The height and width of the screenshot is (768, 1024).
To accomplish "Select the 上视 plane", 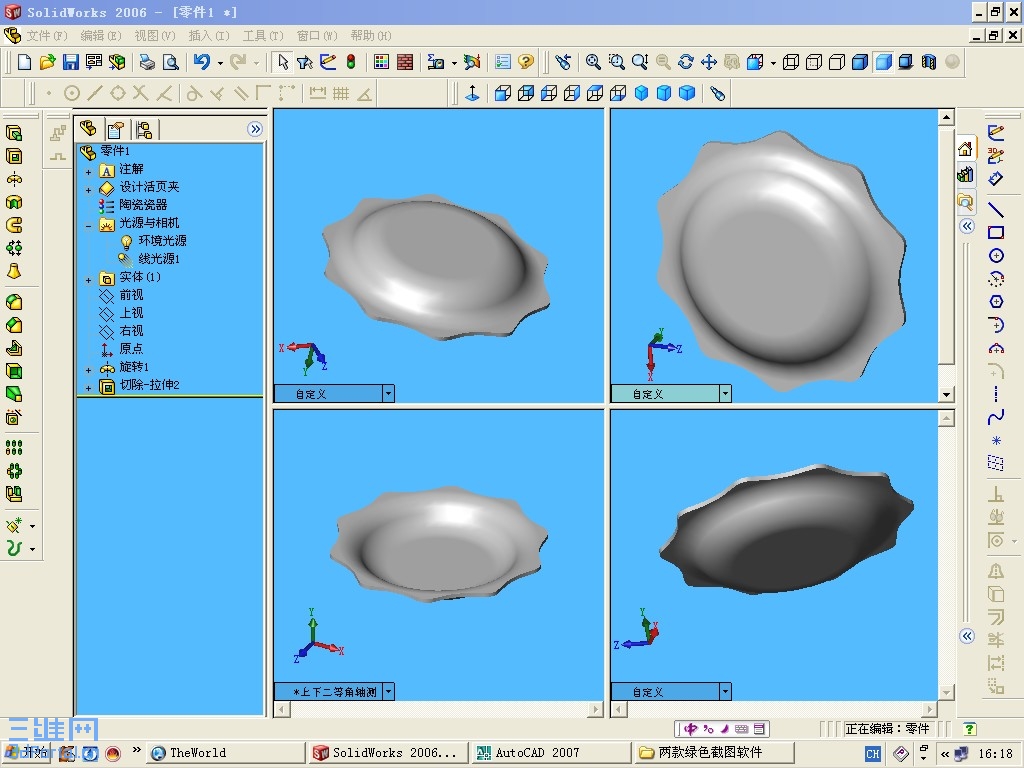I will click(131, 313).
